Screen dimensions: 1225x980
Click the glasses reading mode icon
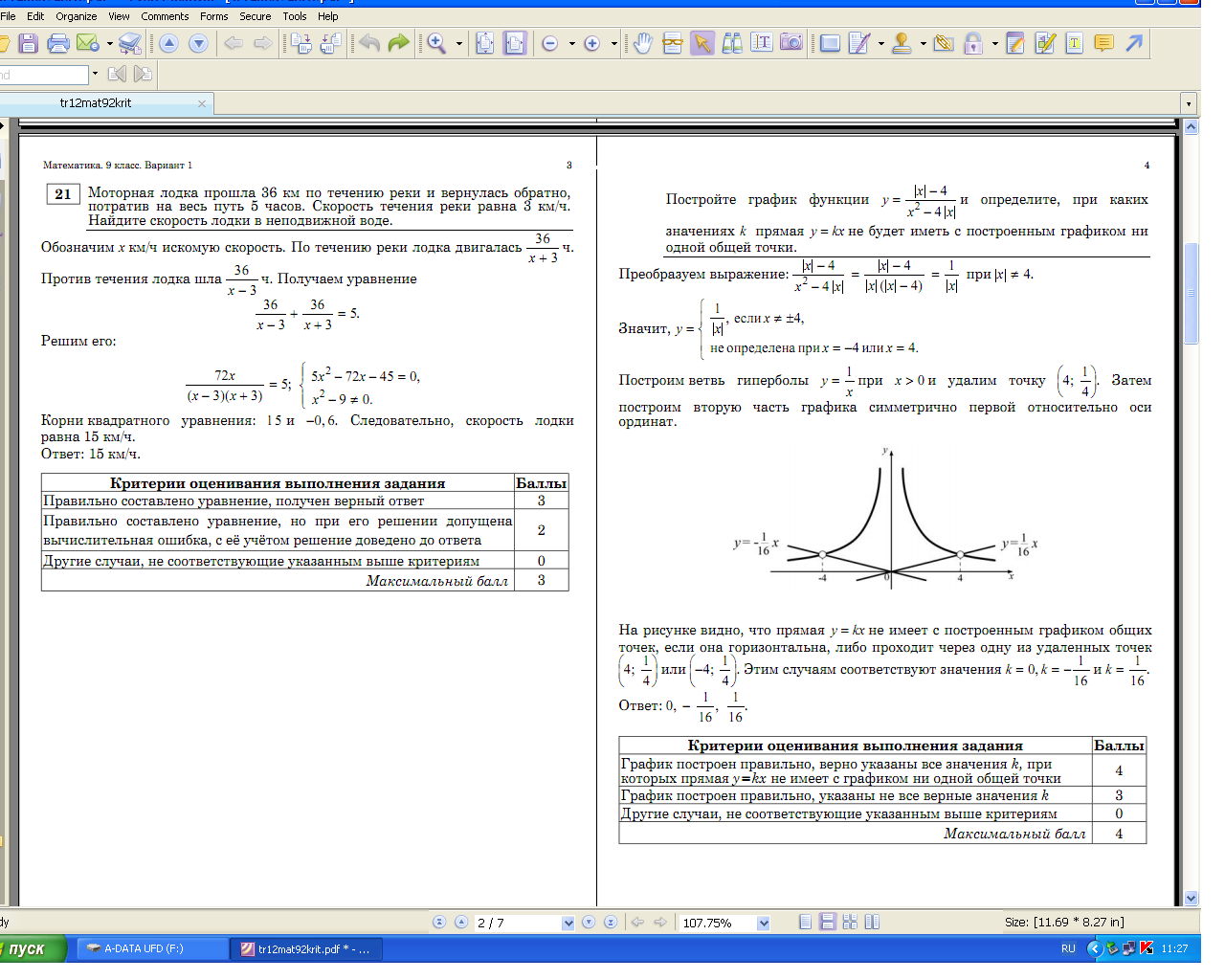(673, 43)
